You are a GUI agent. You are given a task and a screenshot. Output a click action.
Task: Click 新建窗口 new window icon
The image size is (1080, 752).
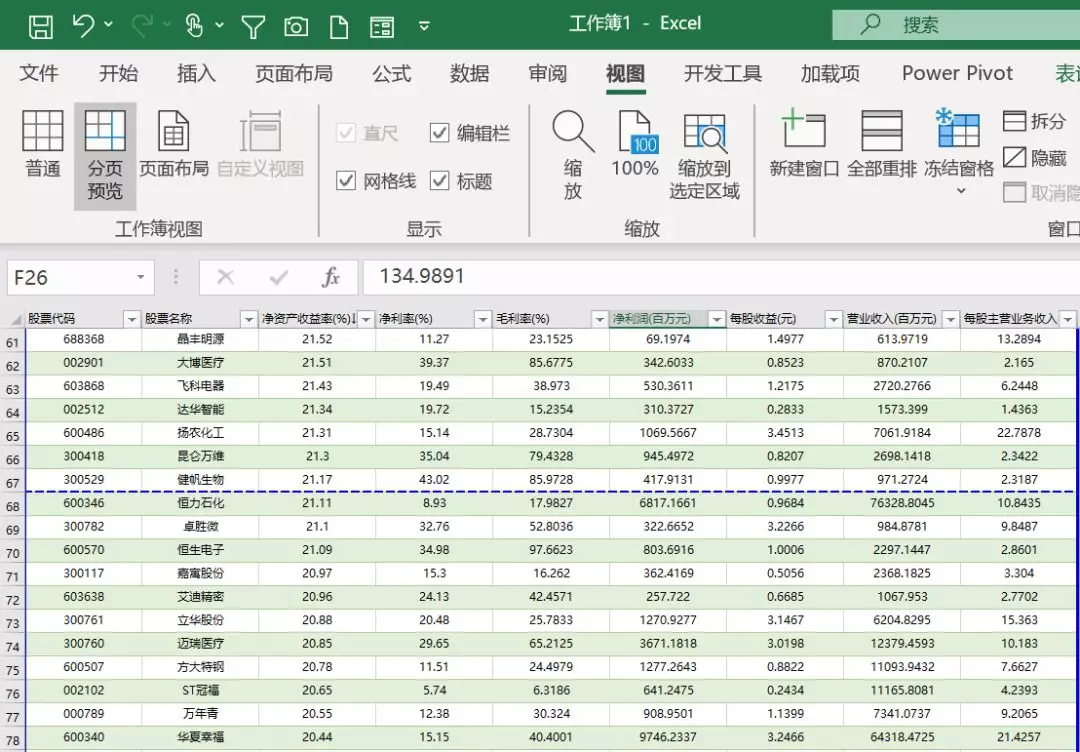click(804, 145)
